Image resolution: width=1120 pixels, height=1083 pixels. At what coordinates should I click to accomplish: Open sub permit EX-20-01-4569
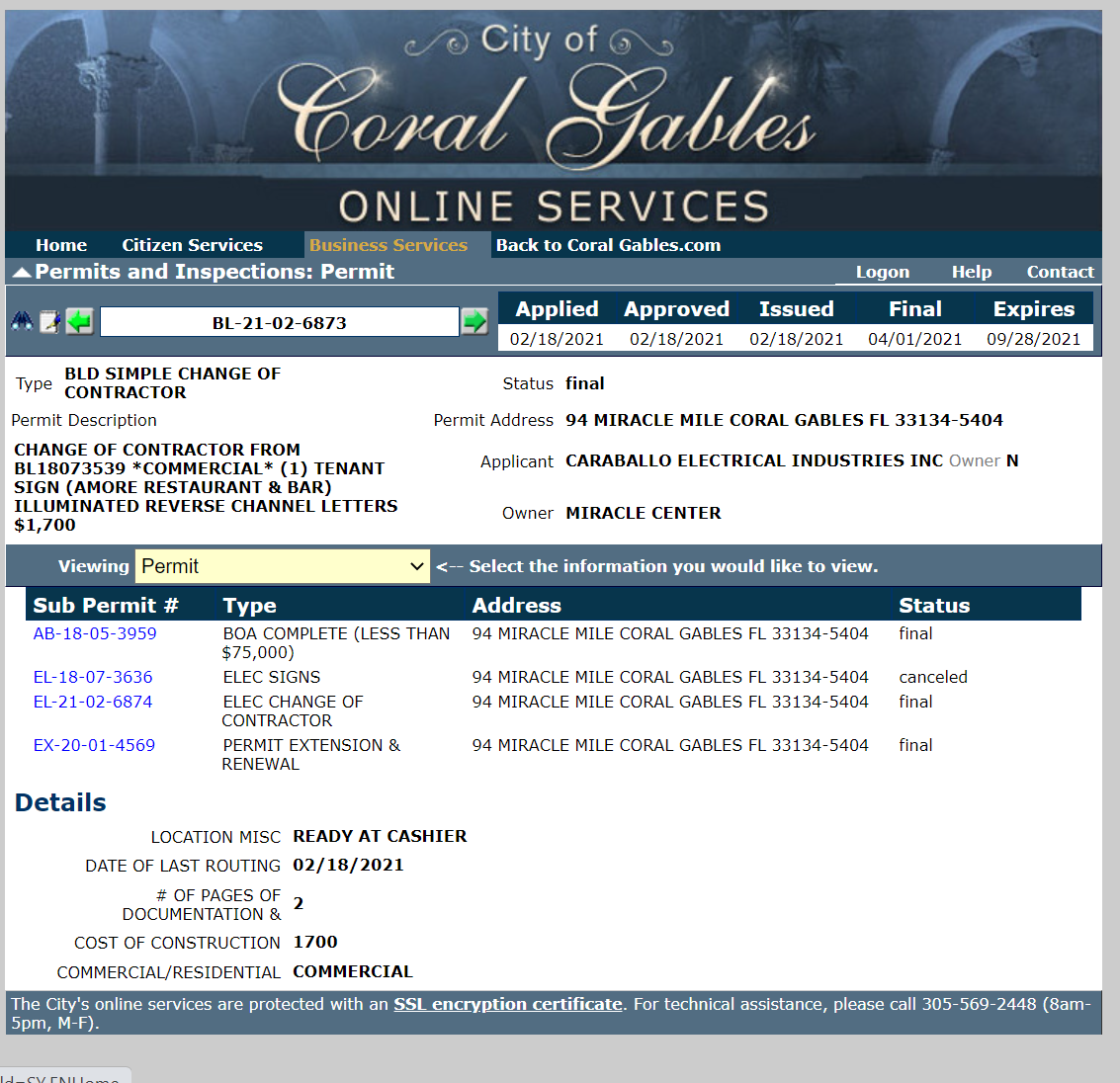click(x=94, y=745)
